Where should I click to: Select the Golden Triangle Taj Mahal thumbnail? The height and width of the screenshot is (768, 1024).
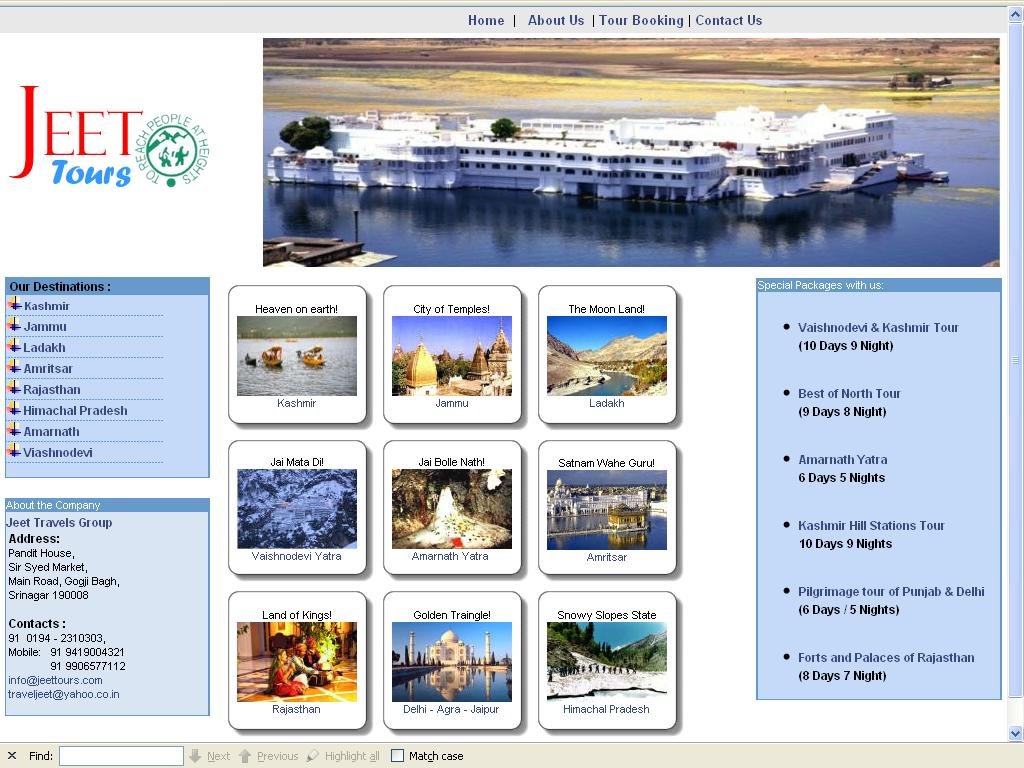(x=451, y=661)
